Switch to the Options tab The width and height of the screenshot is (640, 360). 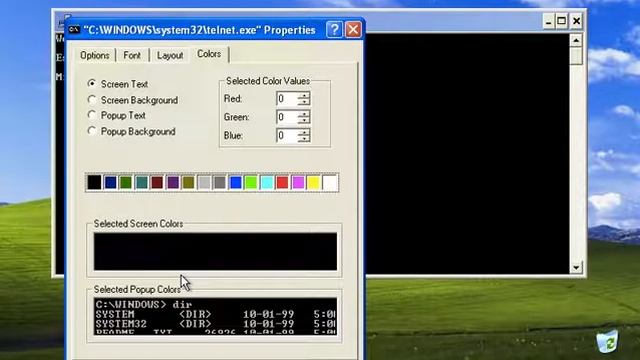pyautogui.click(x=95, y=56)
